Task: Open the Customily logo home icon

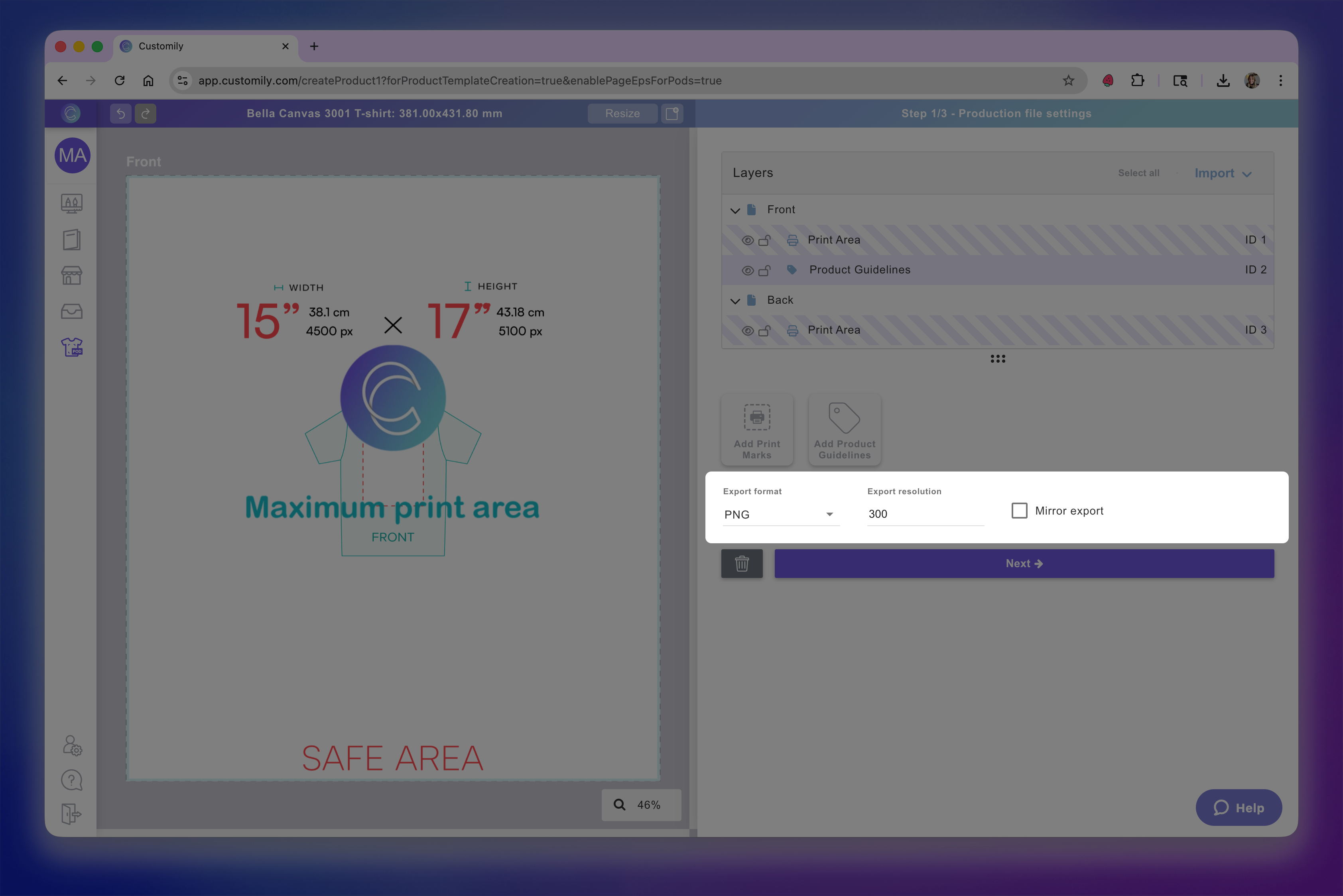Action: [71, 113]
